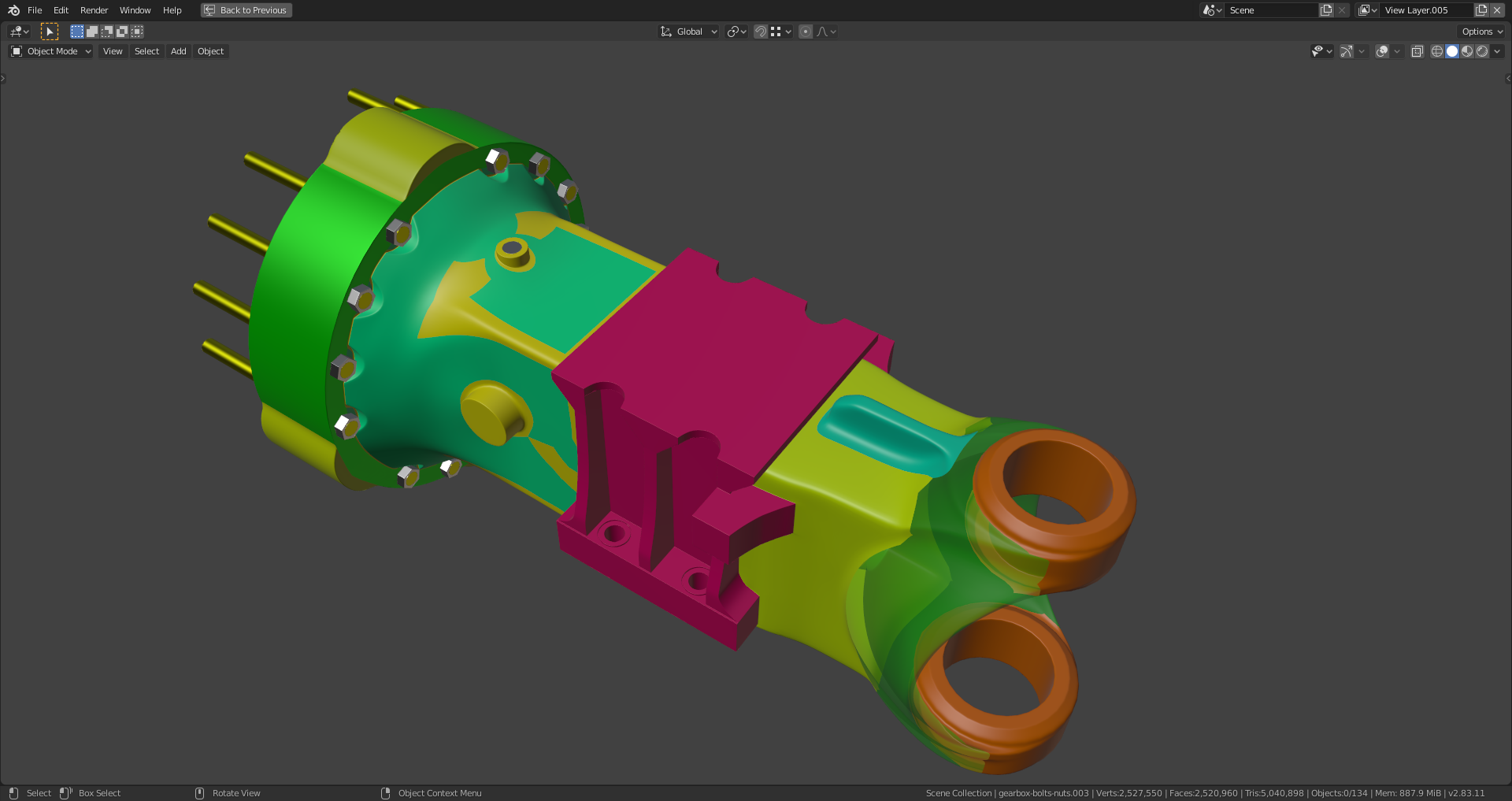This screenshot has height=801, width=1512.
Task: Open the view layer browse icon
Action: 1368,10
